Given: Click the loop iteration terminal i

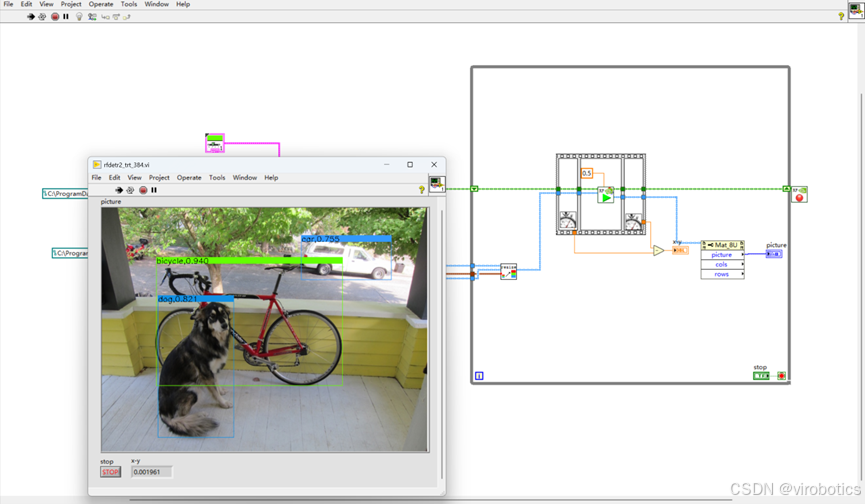Looking at the screenshot, I should 479,376.
